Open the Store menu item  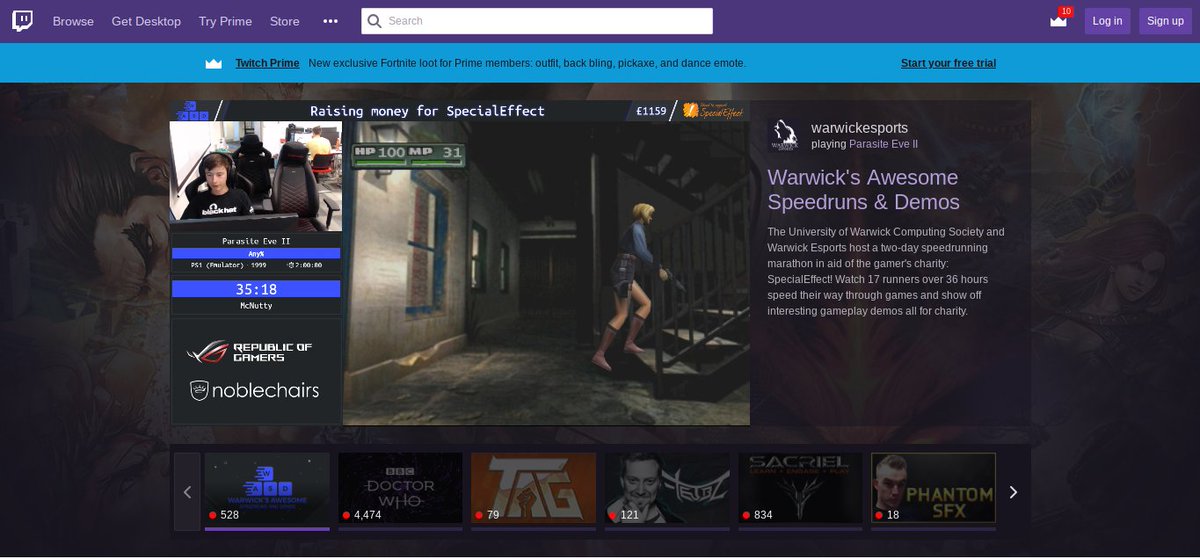285,21
